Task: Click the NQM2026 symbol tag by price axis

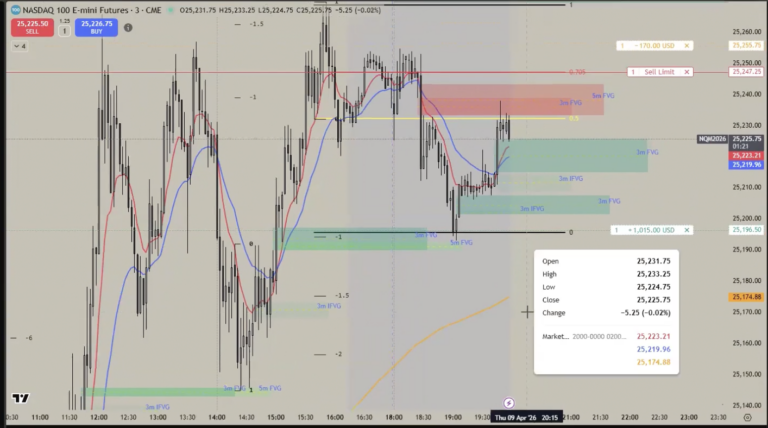Action: coord(712,139)
